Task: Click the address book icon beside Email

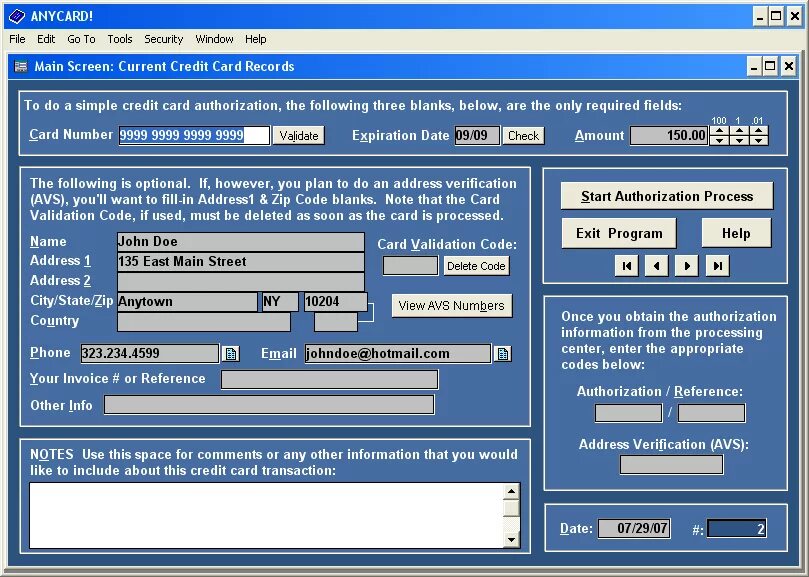Action: tap(503, 354)
